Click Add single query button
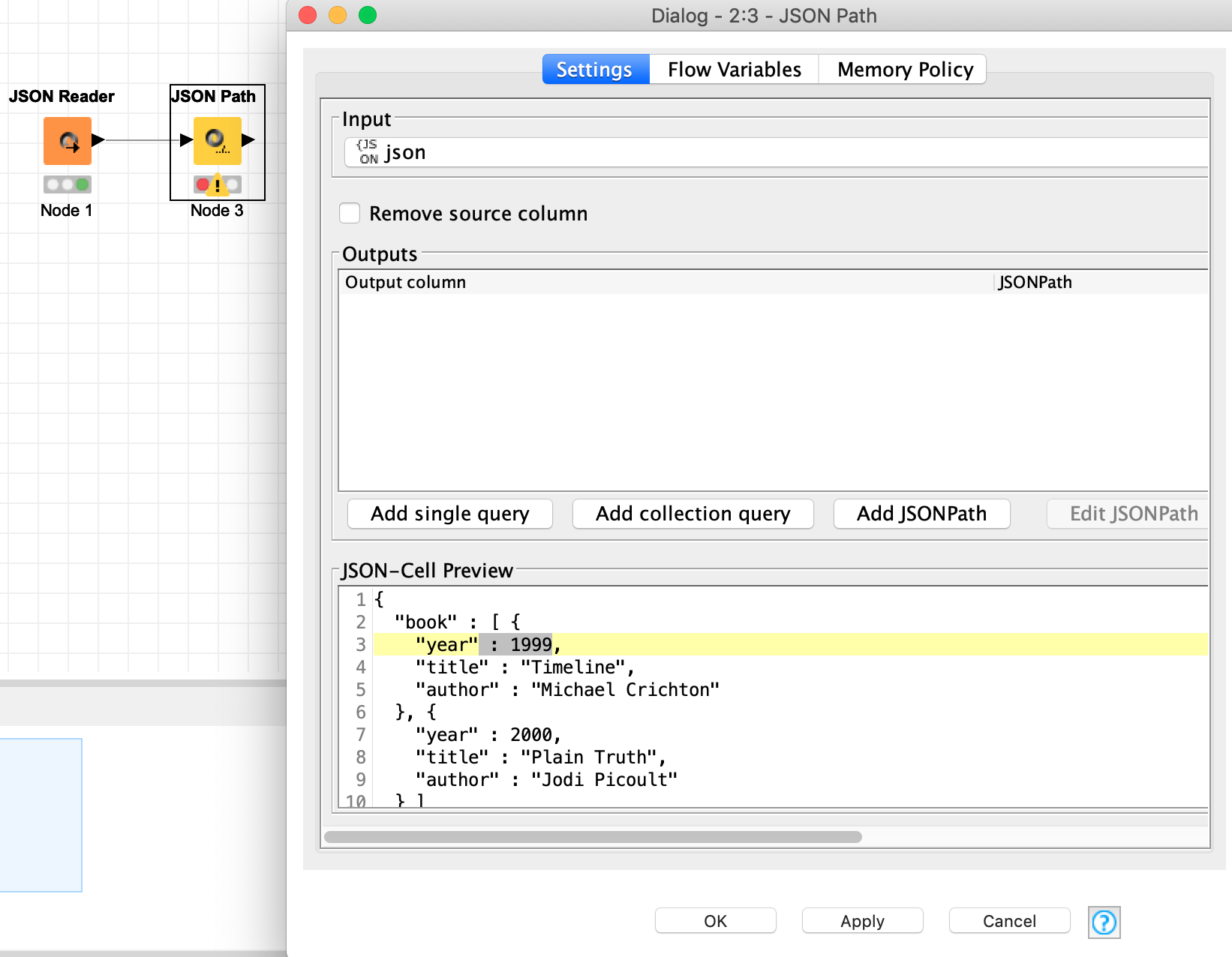 (x=450, y=514)
